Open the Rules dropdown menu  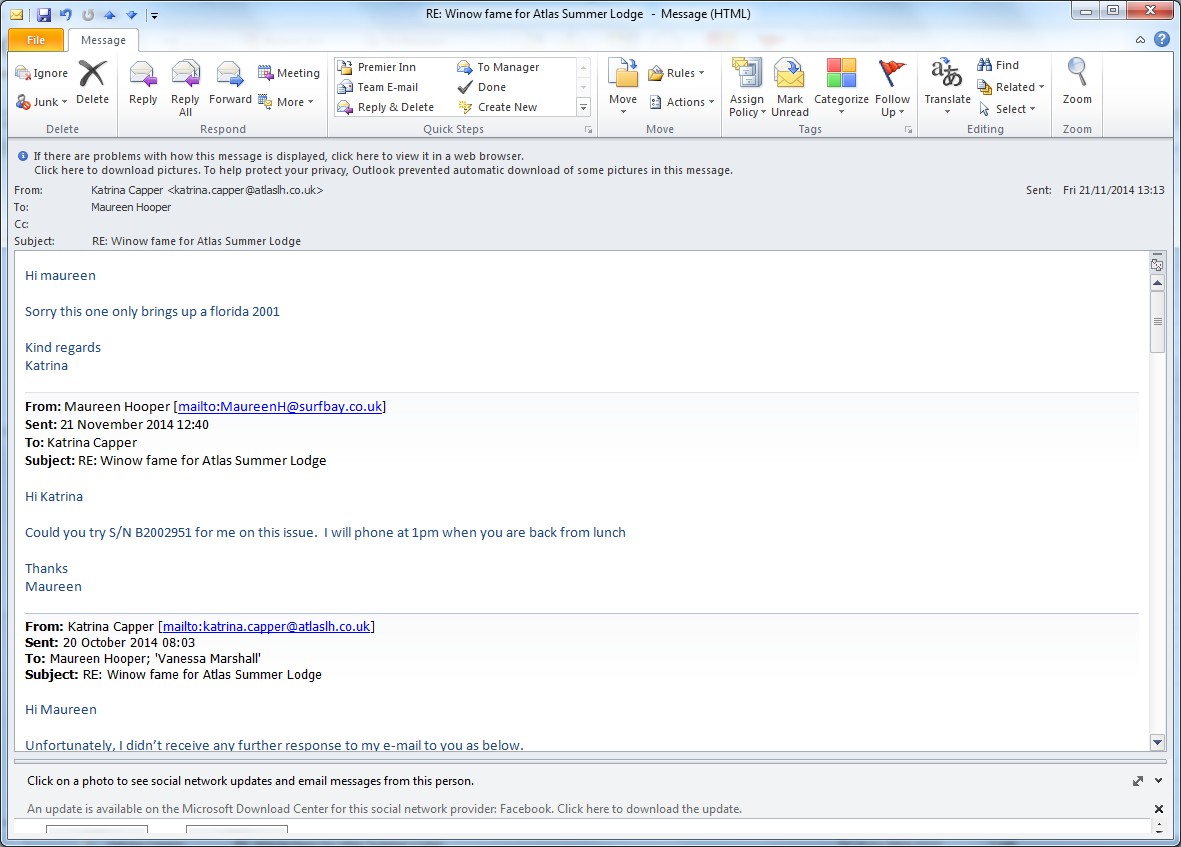point(676,73)
